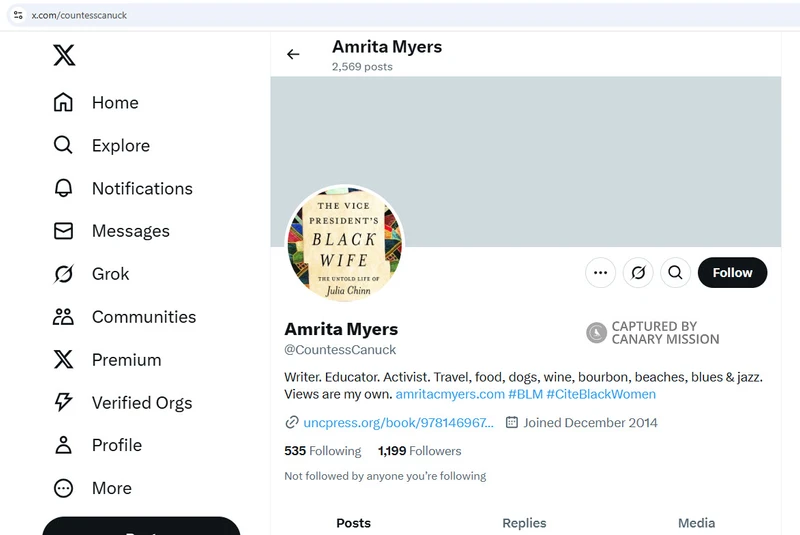Click the Messages envelope icon
This screenshot has height=535, width=800.
pos(63,231)
